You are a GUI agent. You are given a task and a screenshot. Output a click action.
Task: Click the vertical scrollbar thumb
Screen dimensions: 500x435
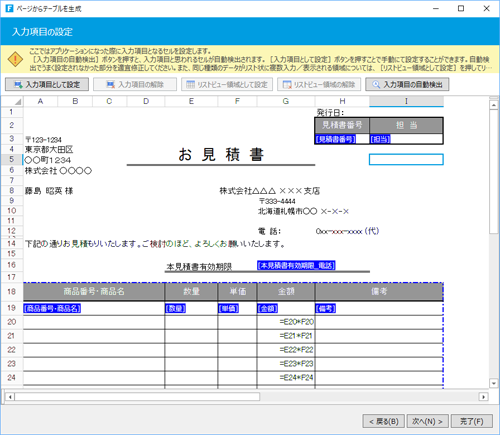(494, 172)
